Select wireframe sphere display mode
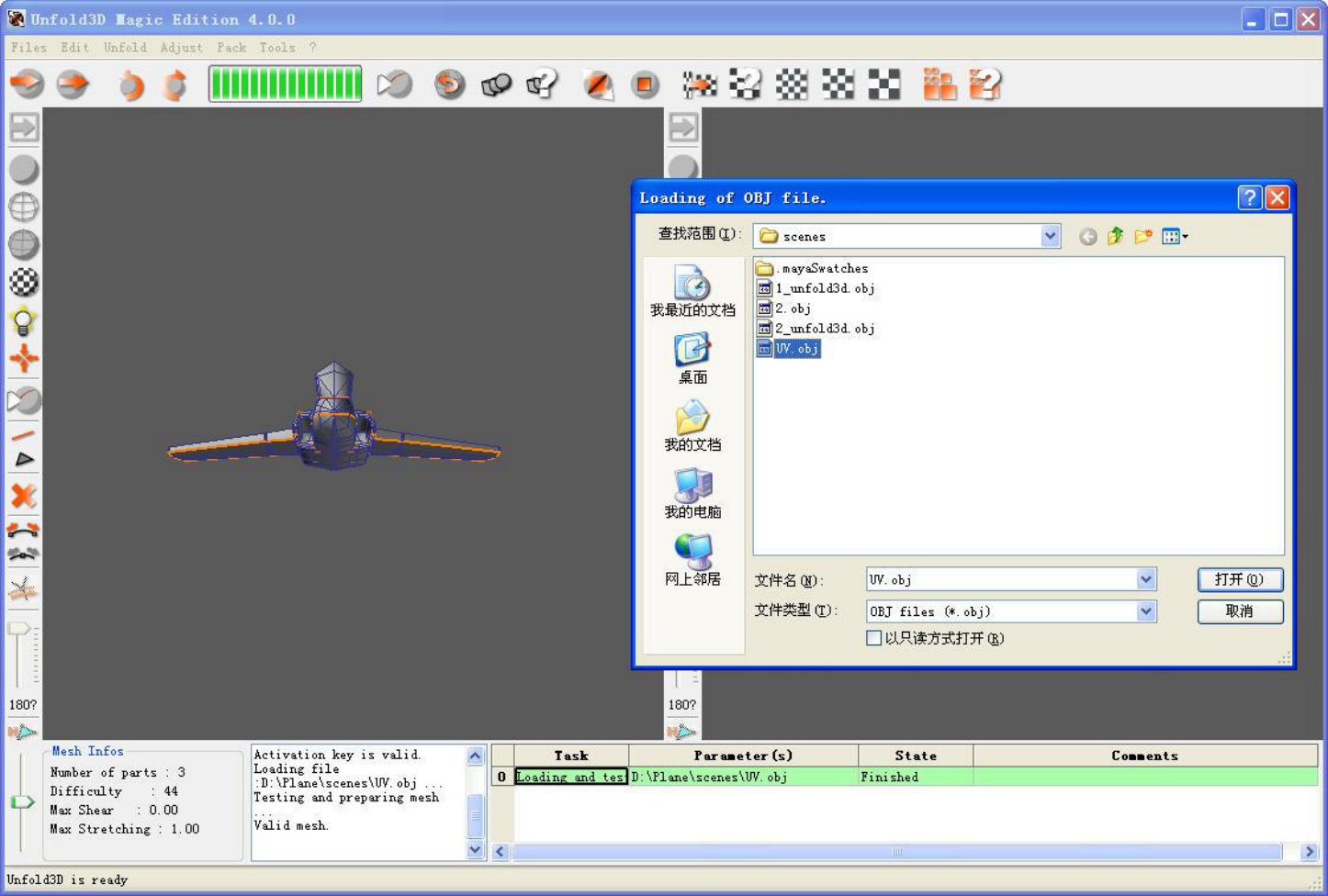 coord(24,207)
